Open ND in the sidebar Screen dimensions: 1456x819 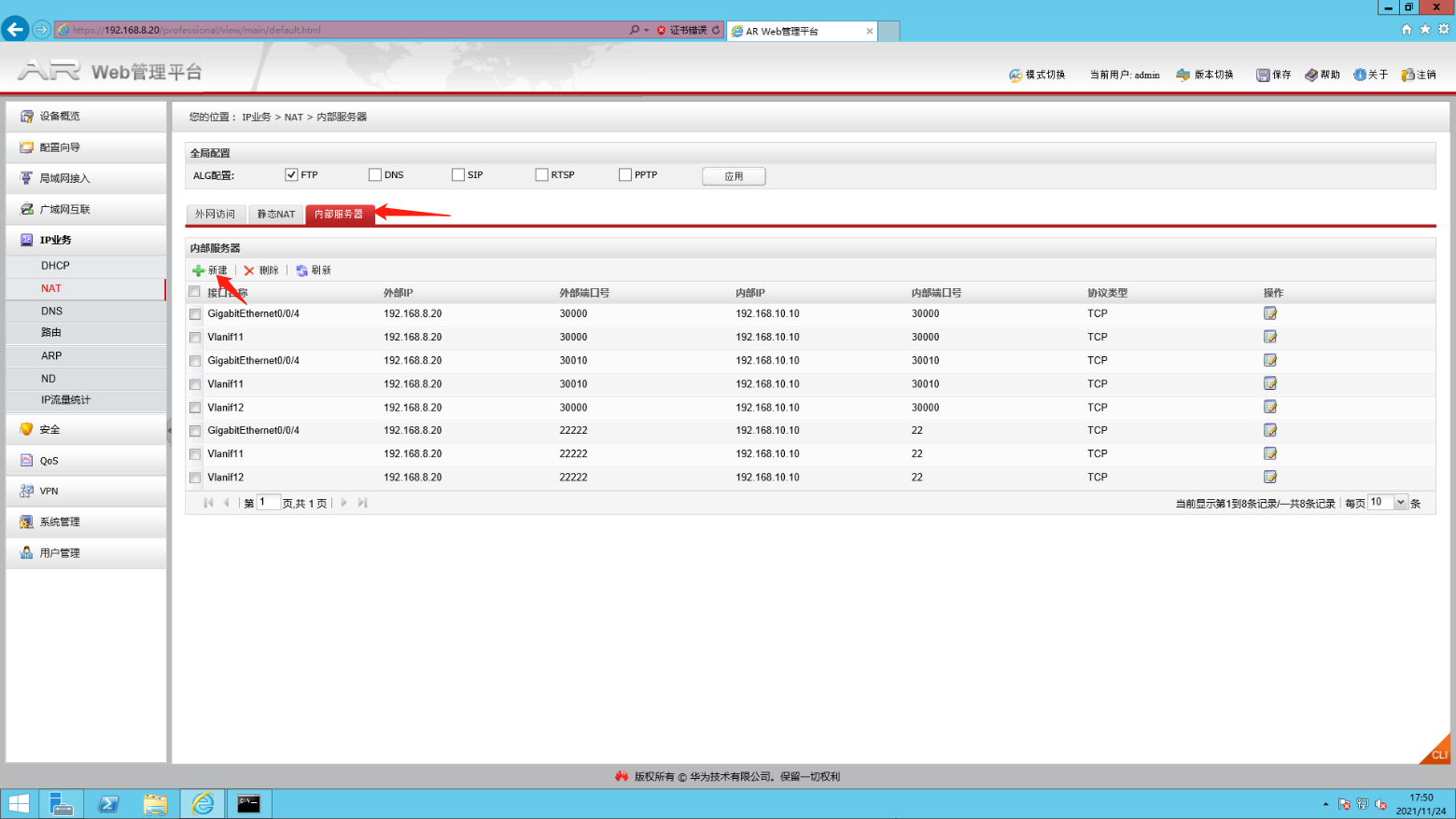[86, 379]
